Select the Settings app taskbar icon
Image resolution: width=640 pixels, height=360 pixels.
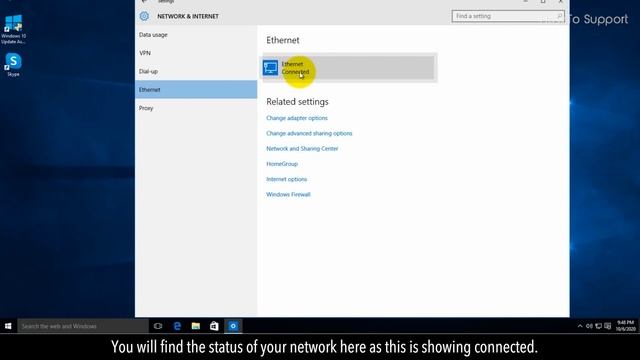point(233,326)
